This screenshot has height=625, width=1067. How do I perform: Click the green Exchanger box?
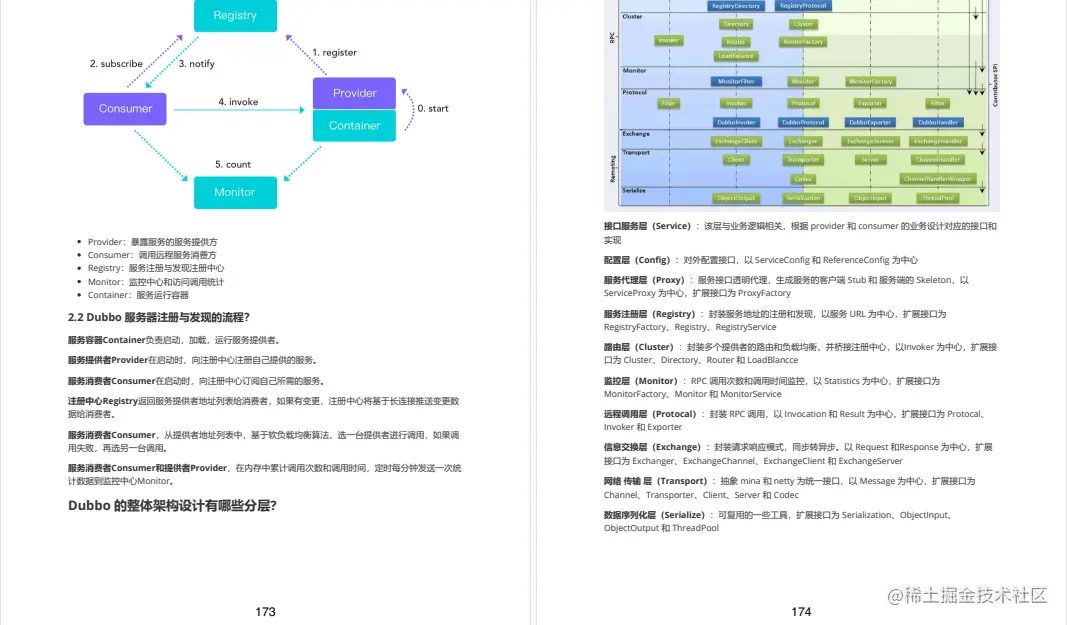pyautogui.click(x=803, y=141)
